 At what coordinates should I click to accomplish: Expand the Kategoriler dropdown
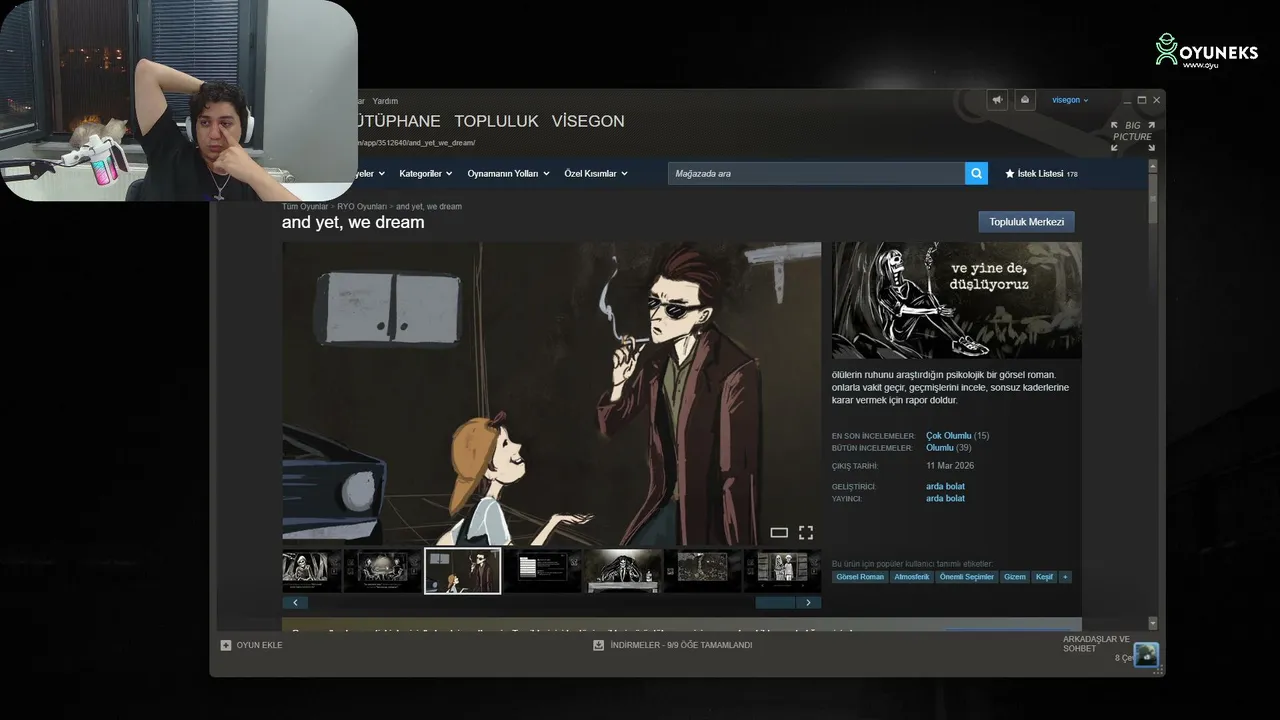tap(426, 174)
